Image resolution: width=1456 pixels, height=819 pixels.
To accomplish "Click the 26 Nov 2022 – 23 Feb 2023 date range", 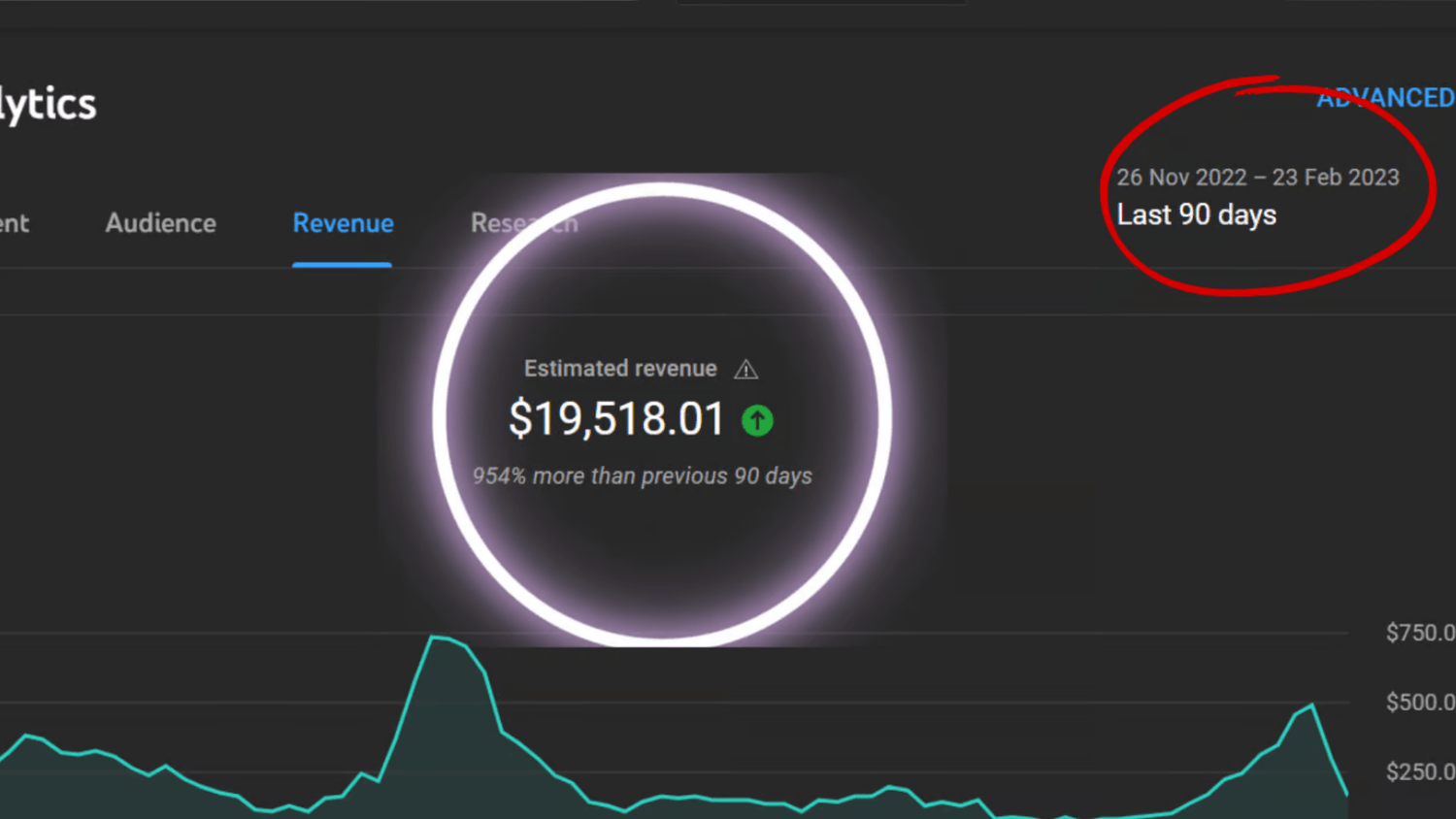I will [x=1257, y=178].
